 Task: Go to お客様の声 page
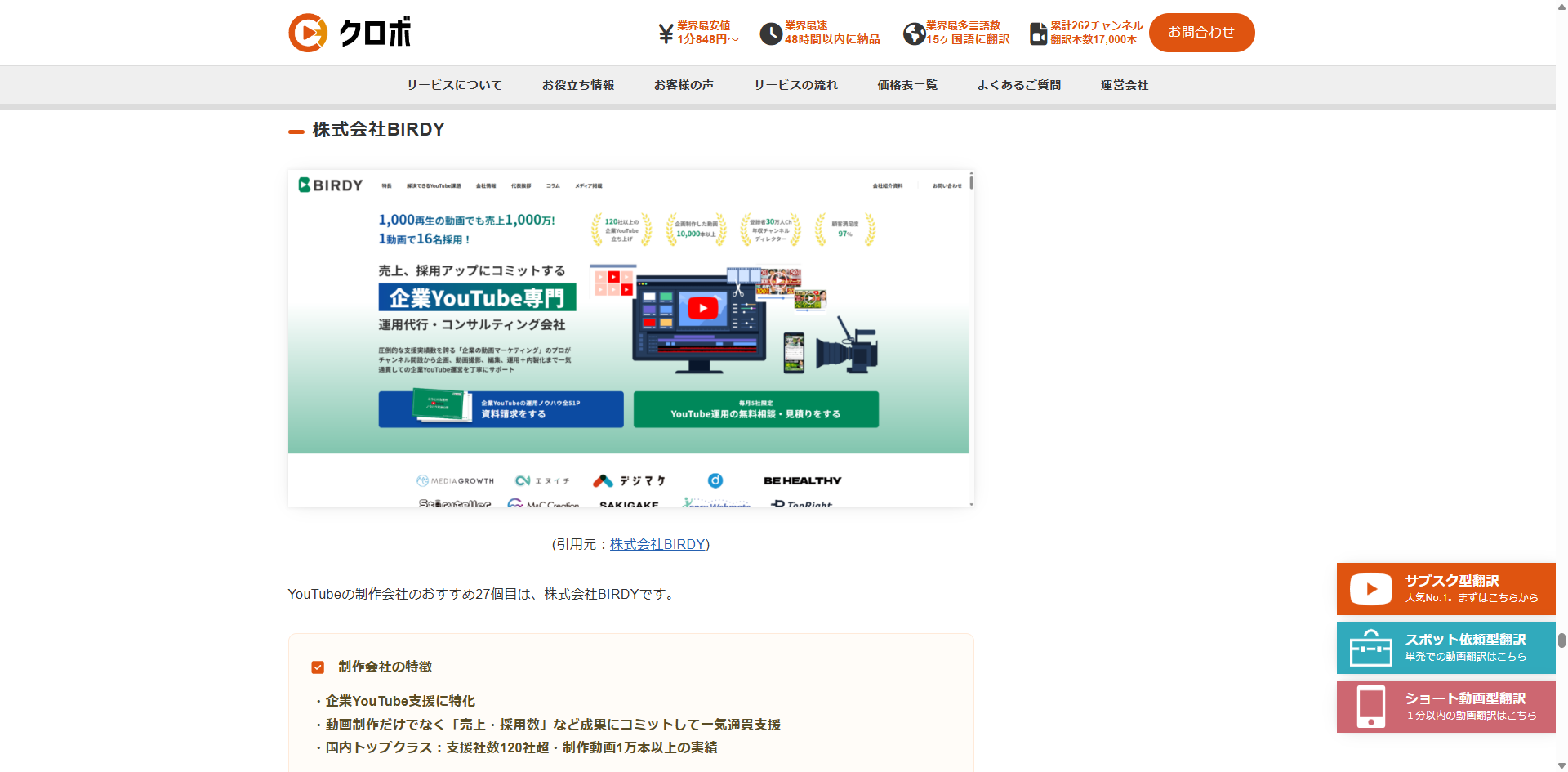click(x=684, y=85)
